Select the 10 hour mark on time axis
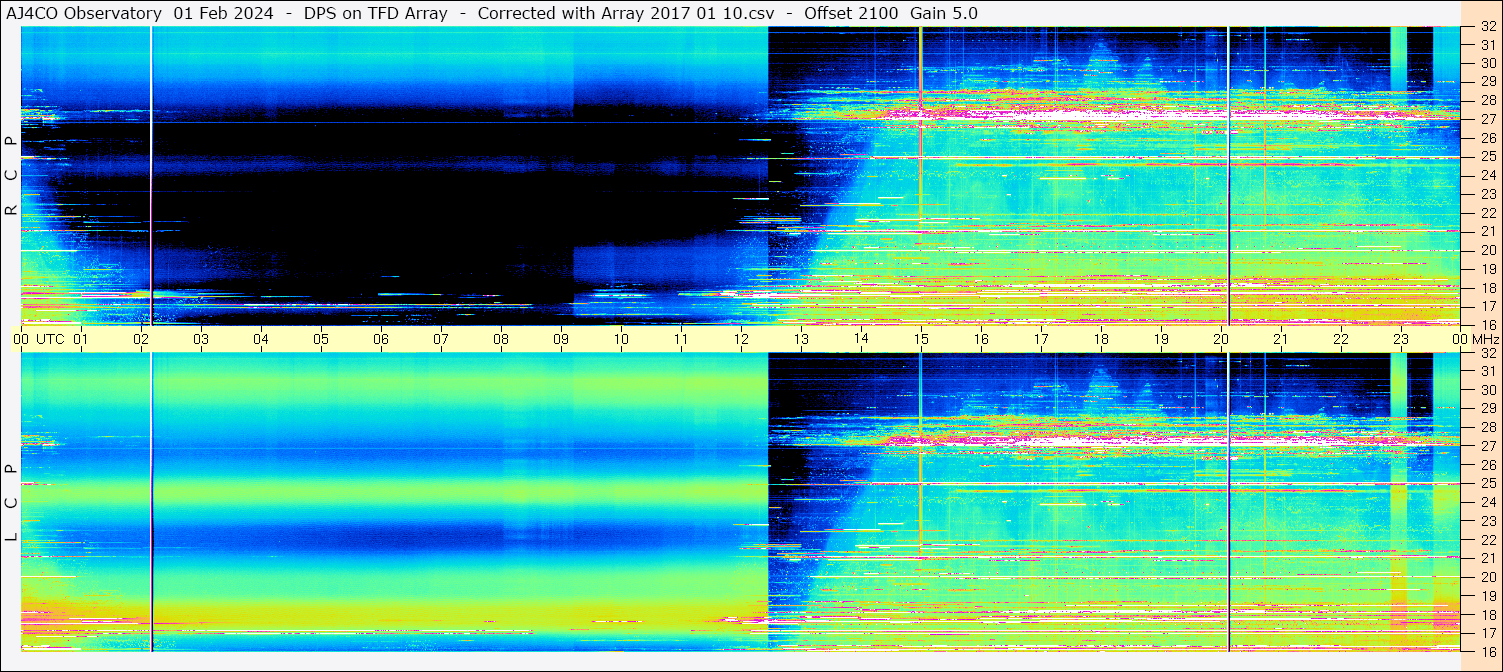 (x=621, y=339)
